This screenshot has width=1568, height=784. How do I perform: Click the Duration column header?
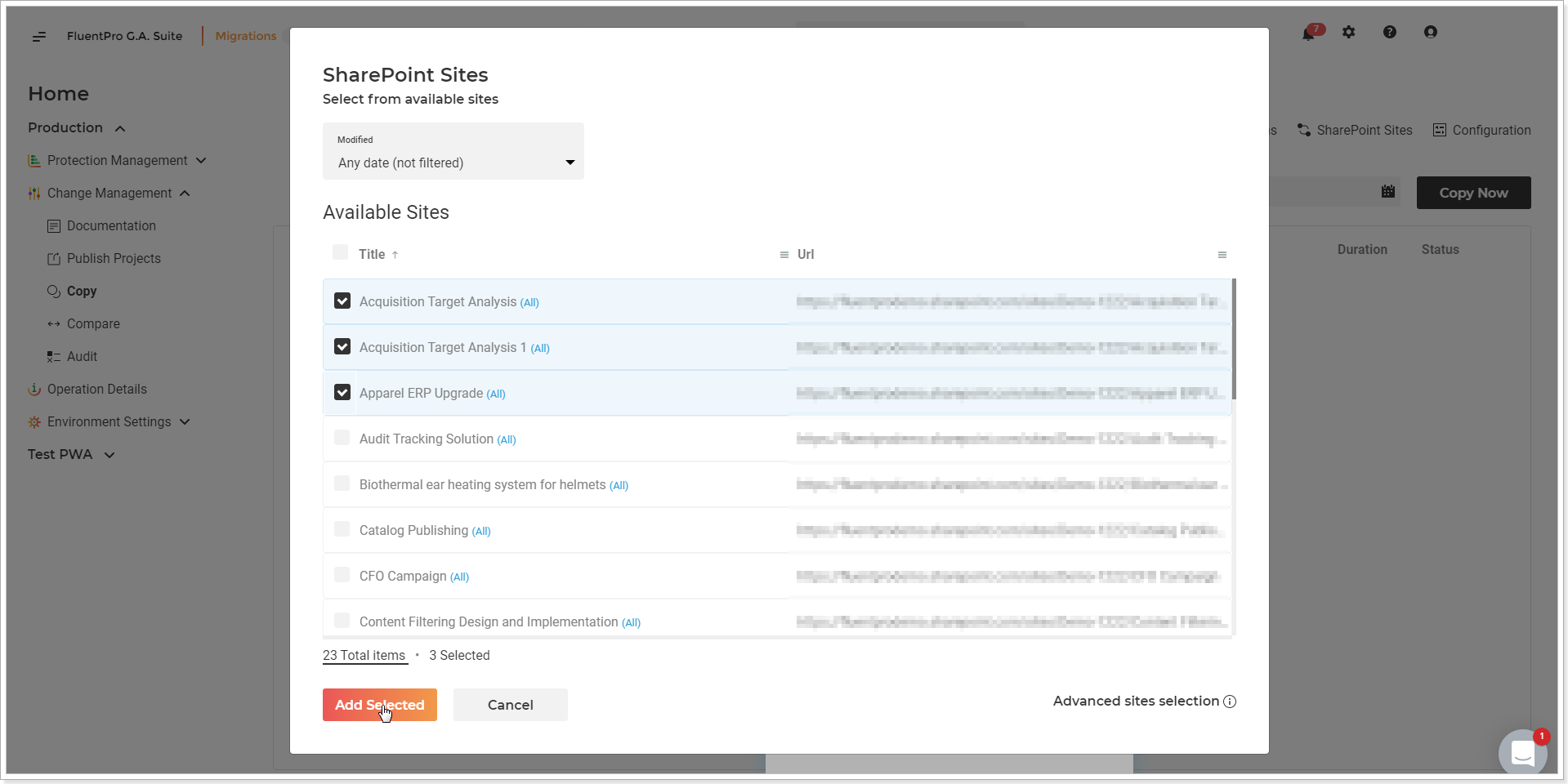1362,249
